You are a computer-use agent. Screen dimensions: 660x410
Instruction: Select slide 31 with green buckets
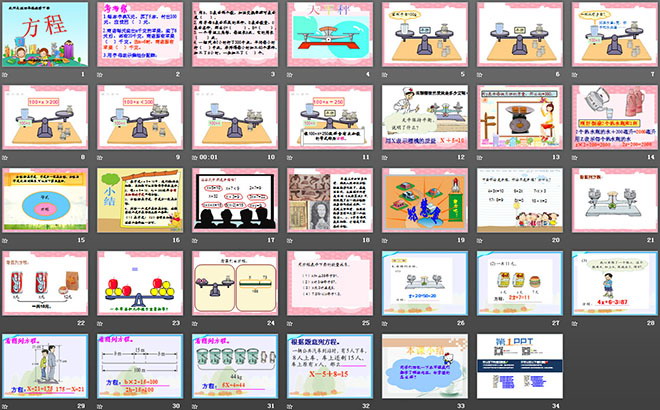(235, 366)
